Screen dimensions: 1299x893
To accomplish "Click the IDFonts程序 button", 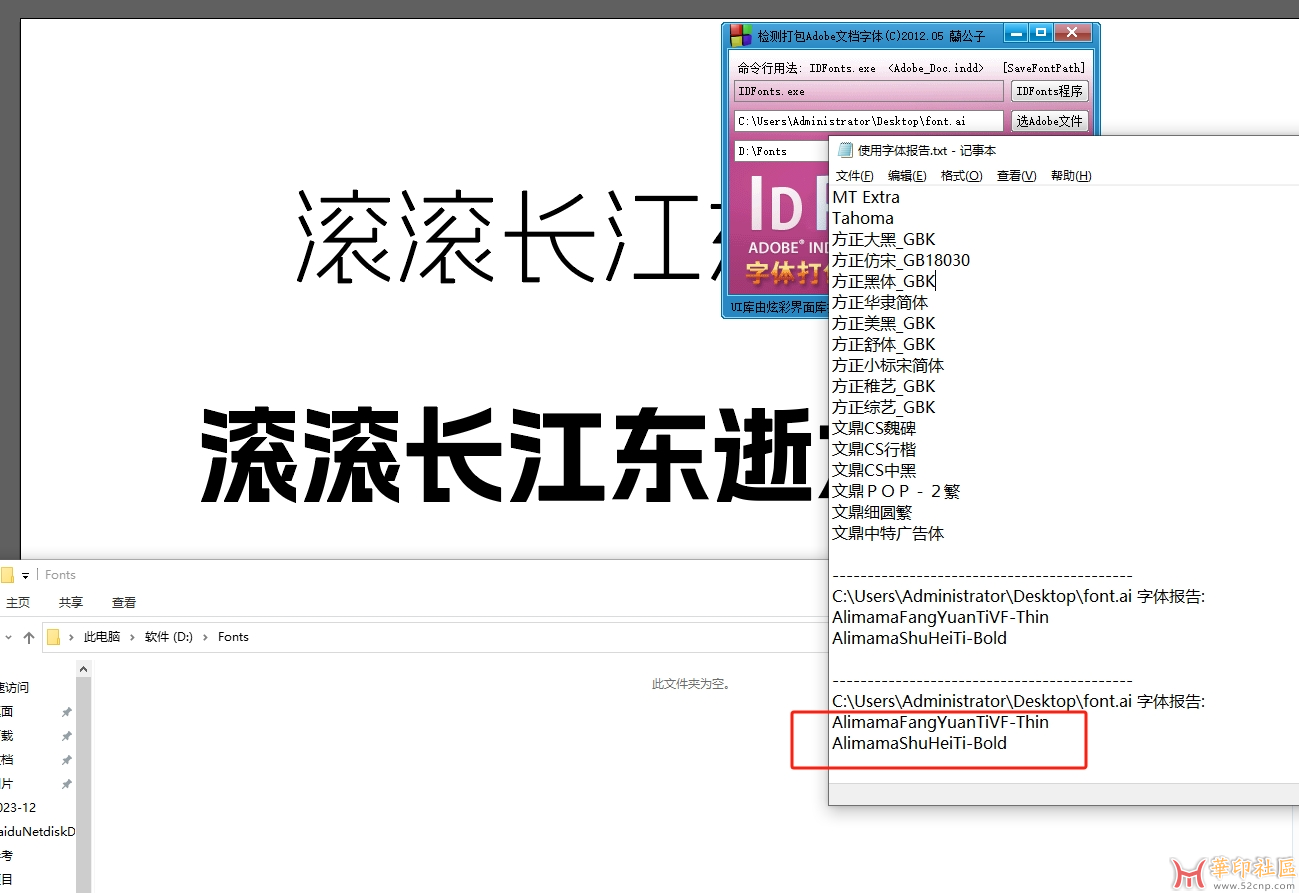I will [1049, 91].
